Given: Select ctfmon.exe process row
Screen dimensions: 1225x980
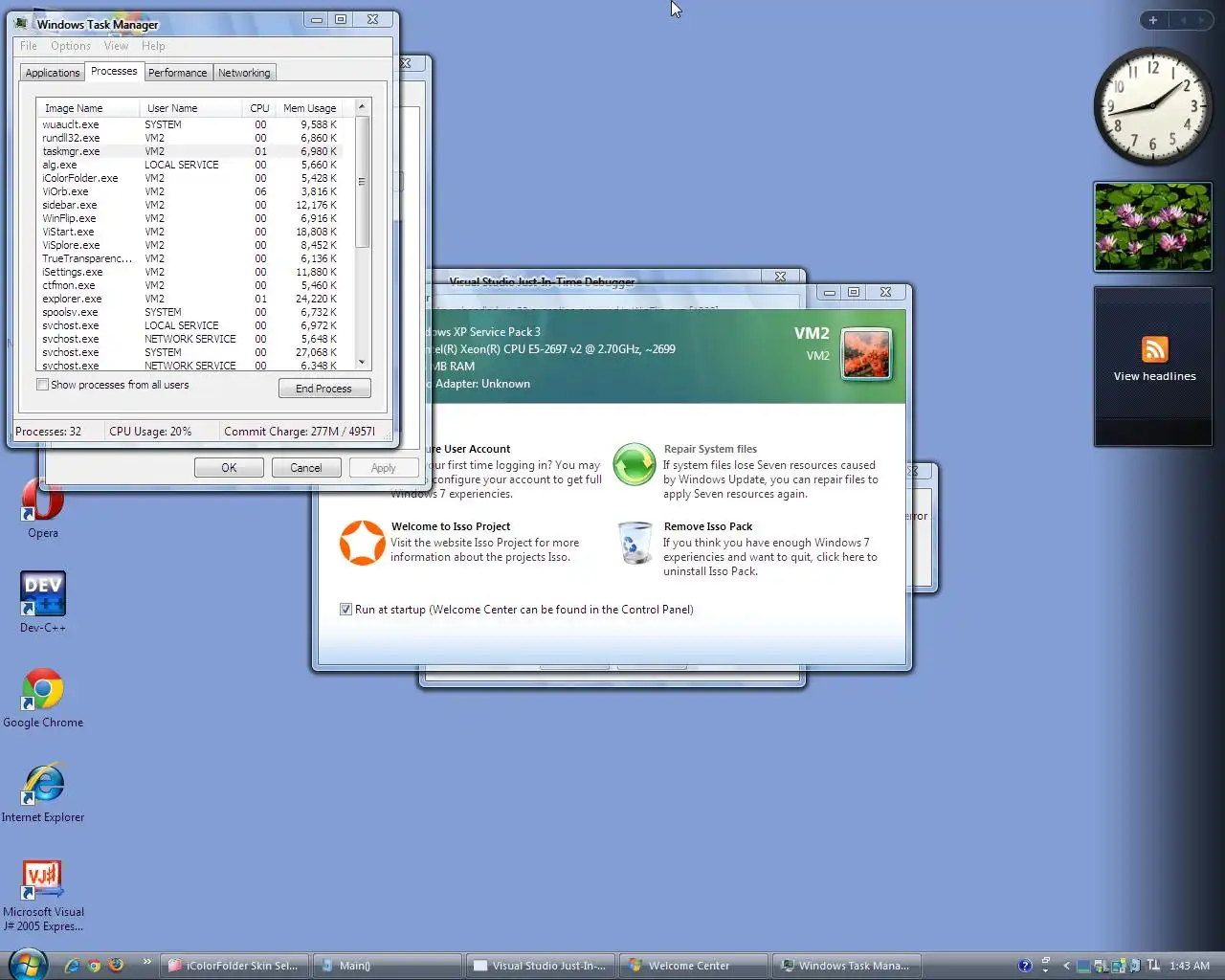Looking at the screenshot, I should (x=189, y=285).
